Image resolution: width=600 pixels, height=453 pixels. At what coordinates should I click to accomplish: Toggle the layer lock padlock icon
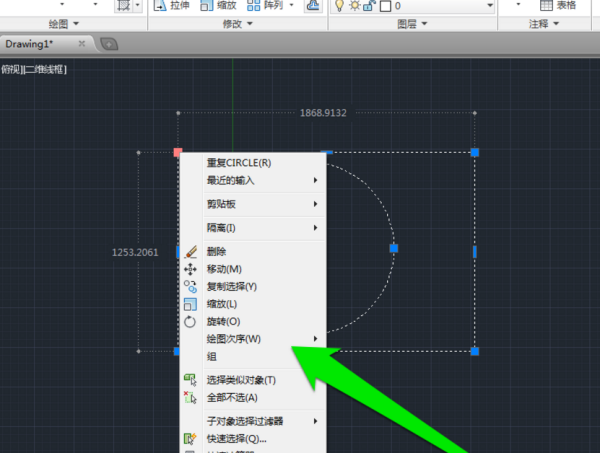(369, 6)
